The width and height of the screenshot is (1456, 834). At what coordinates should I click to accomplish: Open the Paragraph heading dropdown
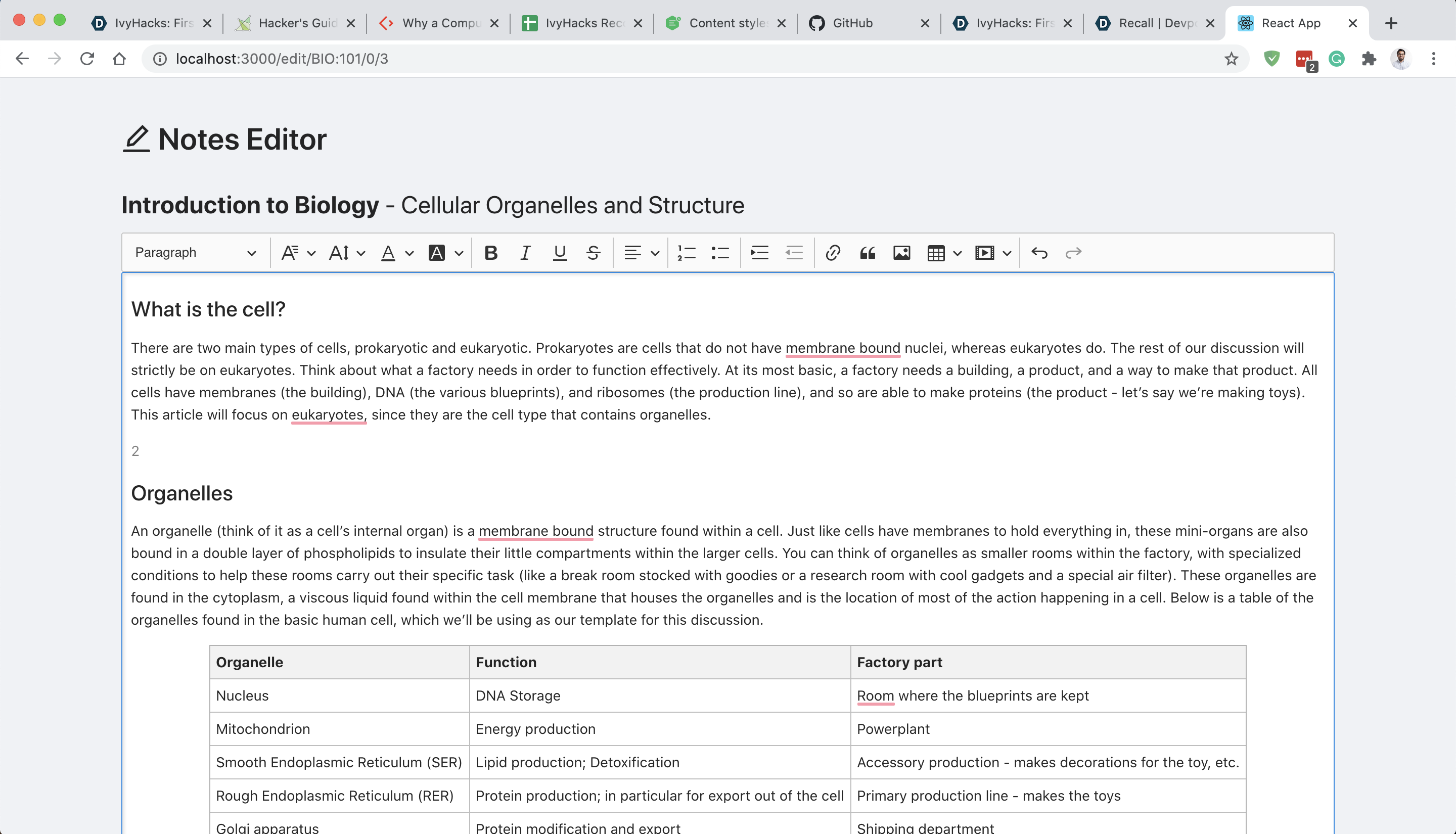pos(195,253)
